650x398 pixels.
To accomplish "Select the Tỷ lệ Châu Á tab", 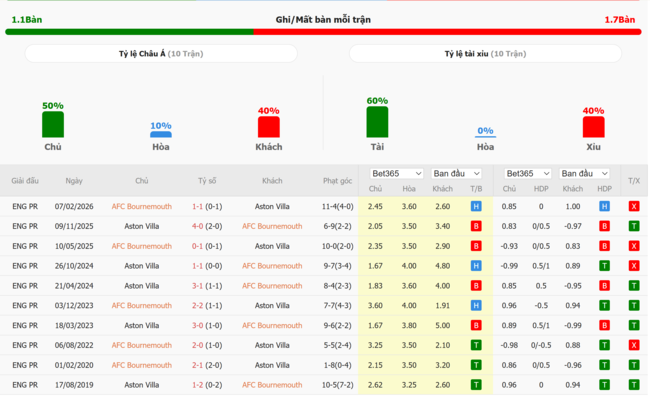I will coord(161,54).
